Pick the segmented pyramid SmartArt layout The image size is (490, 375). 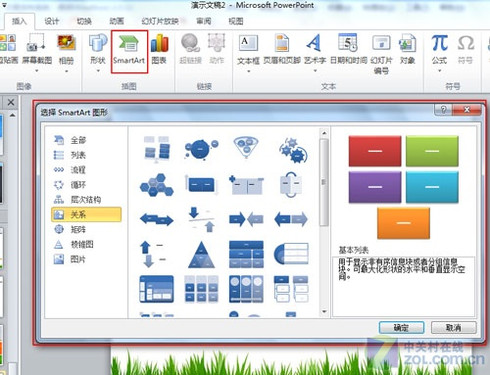201,255
